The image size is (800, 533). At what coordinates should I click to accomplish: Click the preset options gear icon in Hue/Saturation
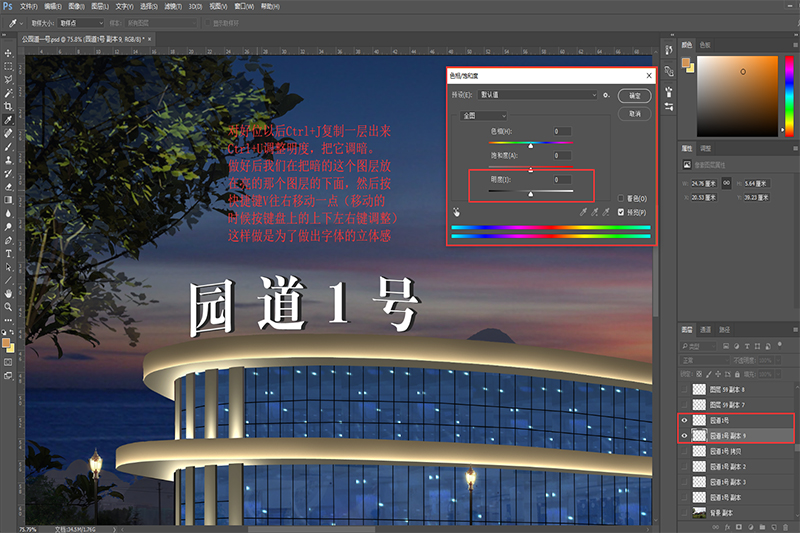pyautogui.click(x=606, y=95)
